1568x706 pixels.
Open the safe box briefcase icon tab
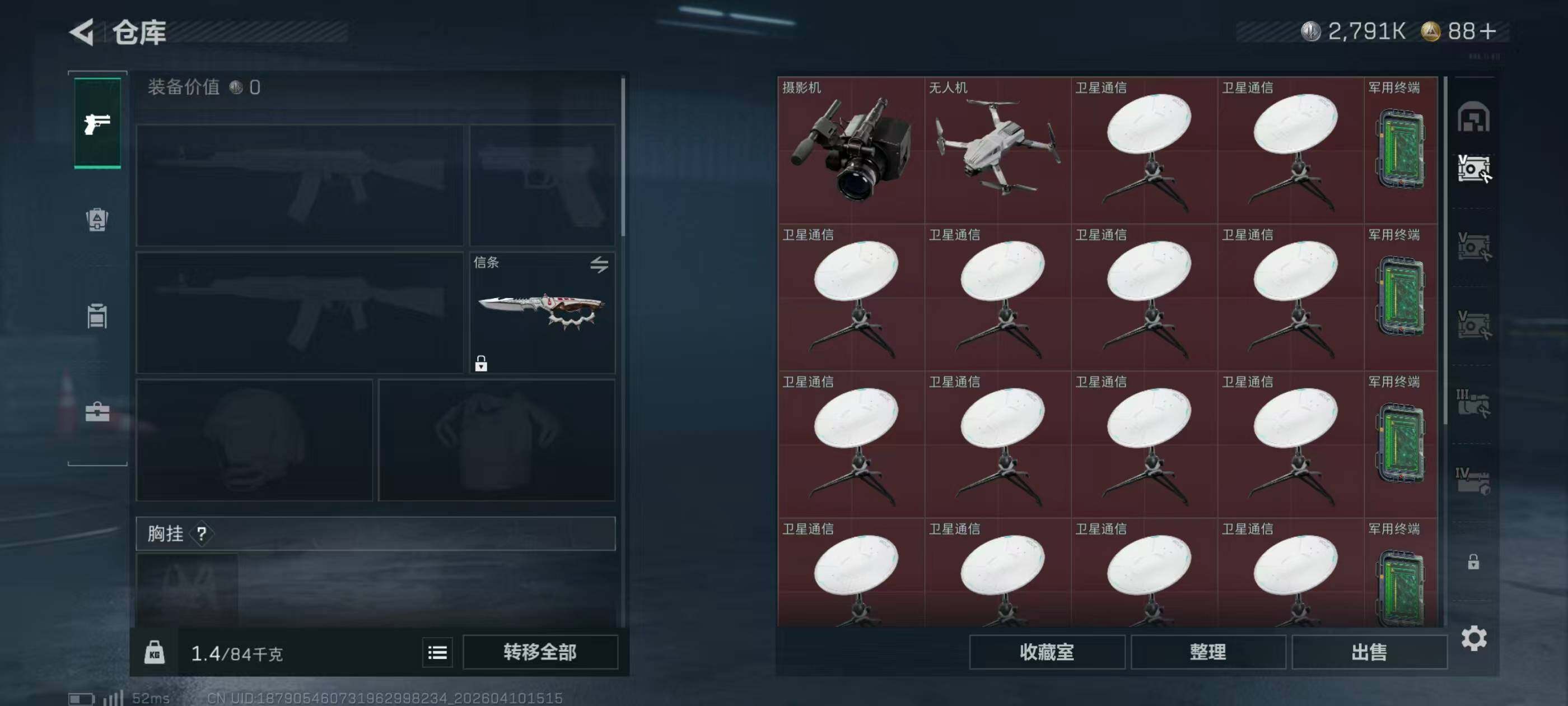pyautogui.click(x=97, y=412)
